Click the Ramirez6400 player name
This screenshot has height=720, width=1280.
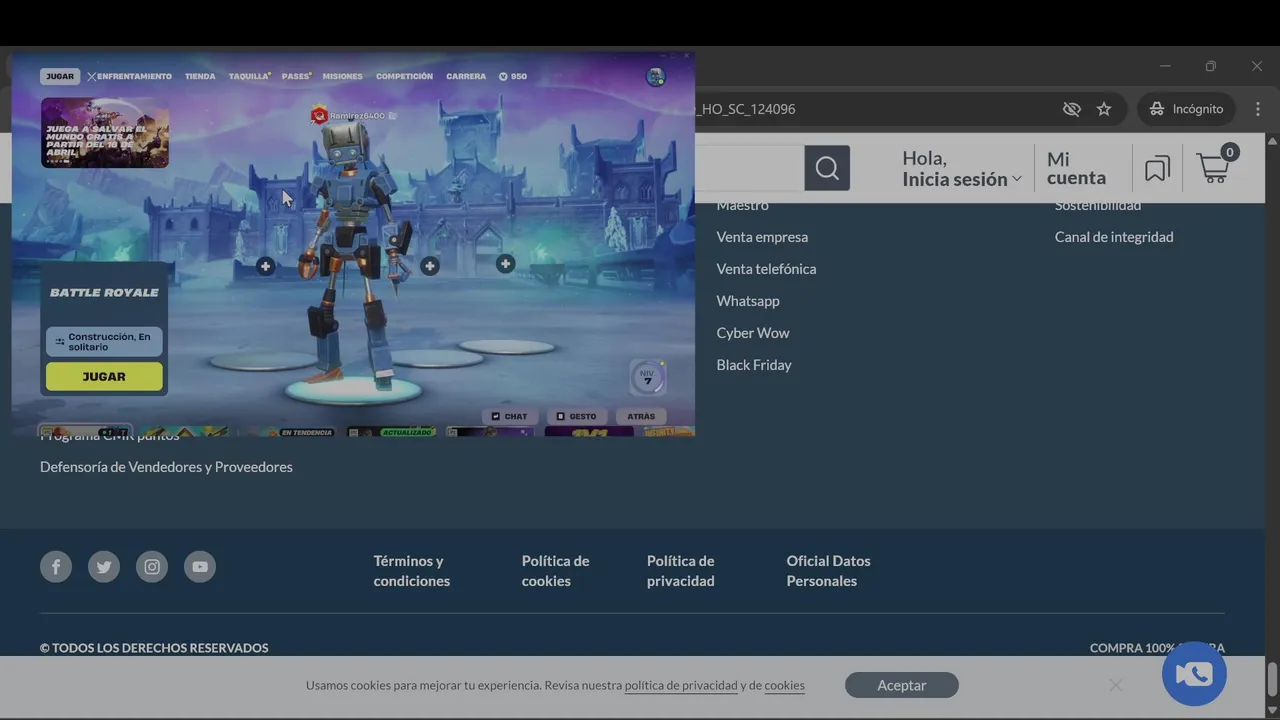click(357, 116)
